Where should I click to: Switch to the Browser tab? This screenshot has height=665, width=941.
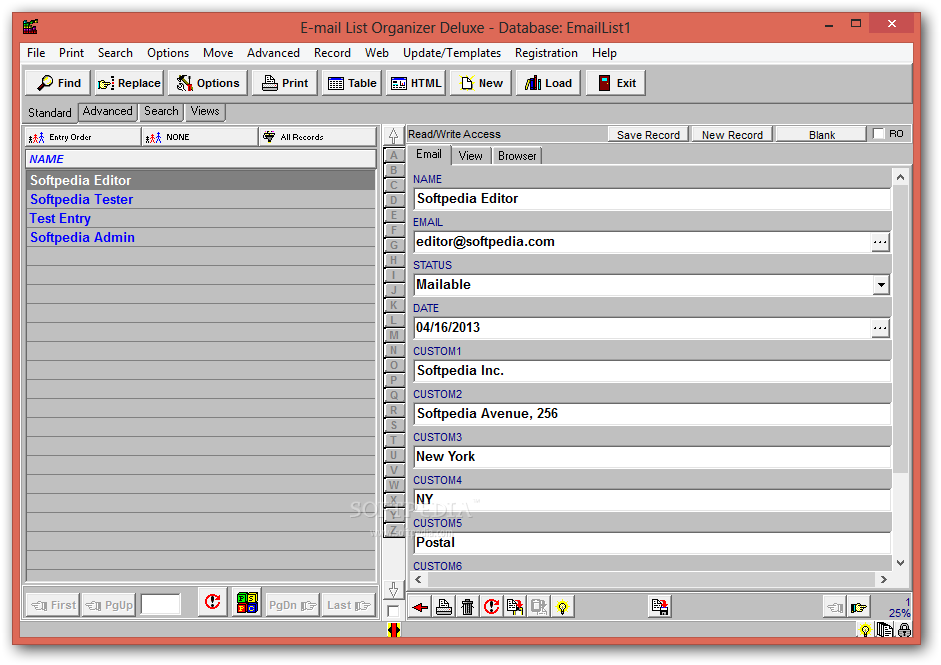pos(517,156)
